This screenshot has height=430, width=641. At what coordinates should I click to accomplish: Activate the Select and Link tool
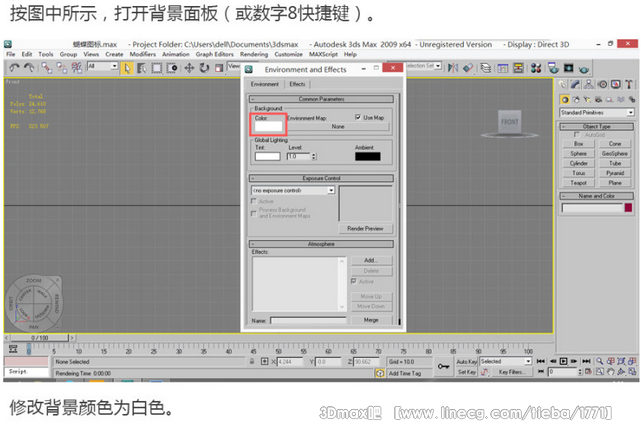click(x=47, y=68)
